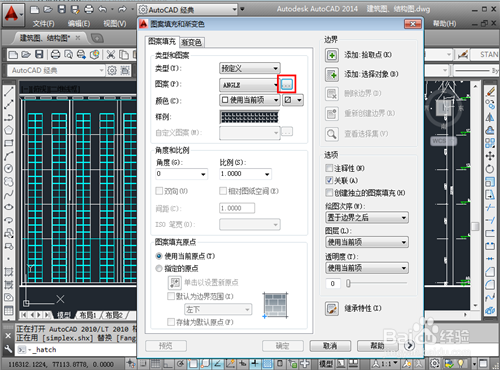Viewport: 500px width, 370px height.
Task: Click new drawing tab plus button
Action: (97, 38)
